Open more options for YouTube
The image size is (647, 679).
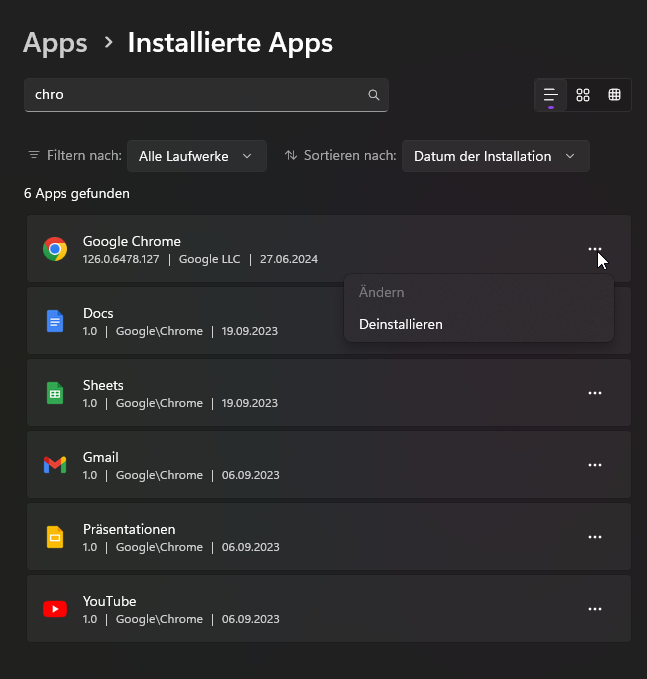pos(595,609)
